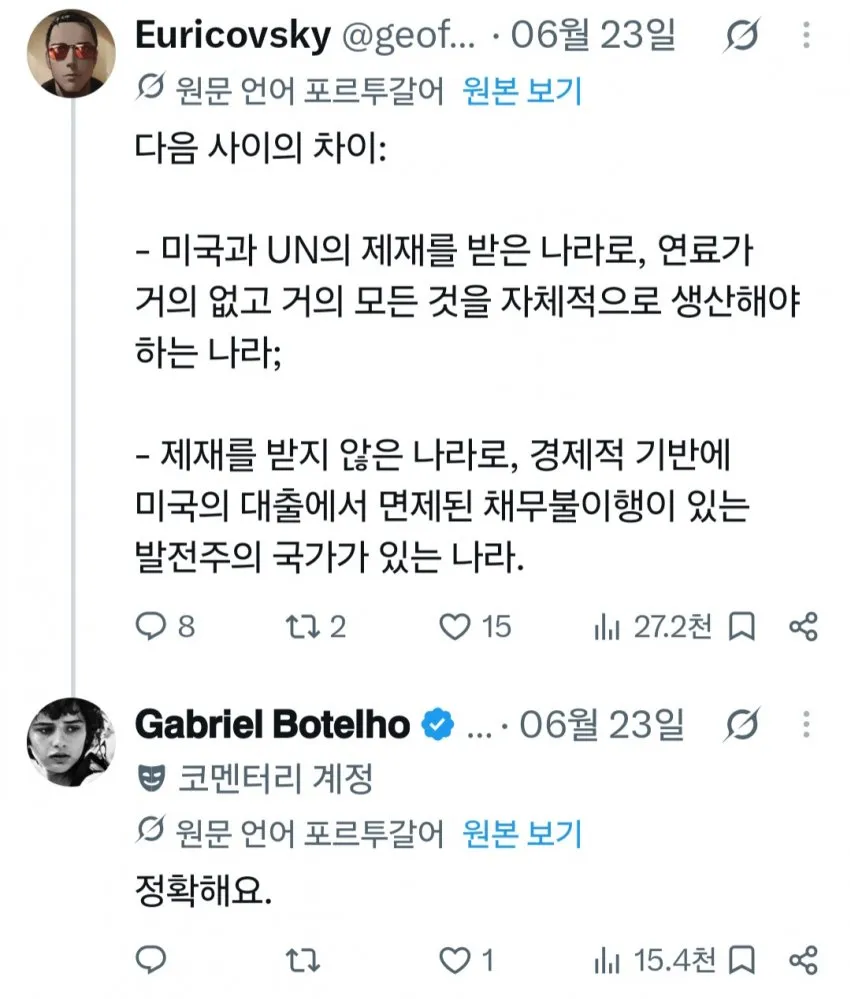View analytics showing 27.2천 views
The width and height of the screenshot is (850, 999).
point(652,626)
